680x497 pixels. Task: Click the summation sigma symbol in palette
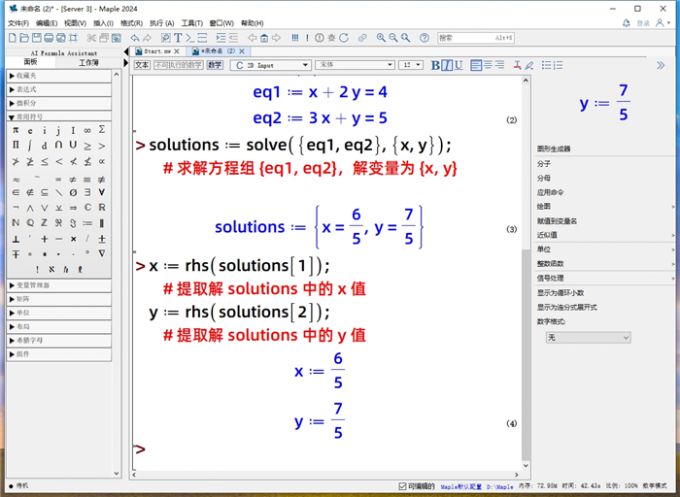102,130
